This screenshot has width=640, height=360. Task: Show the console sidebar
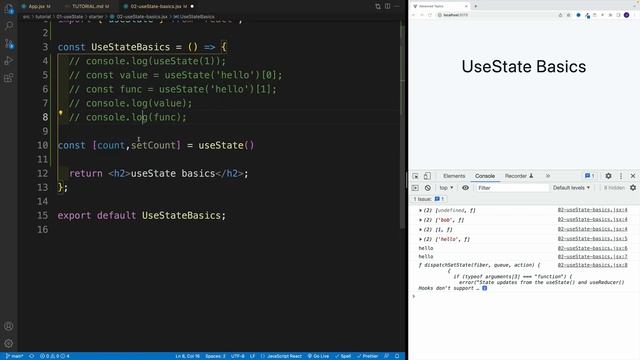(415, 188)
